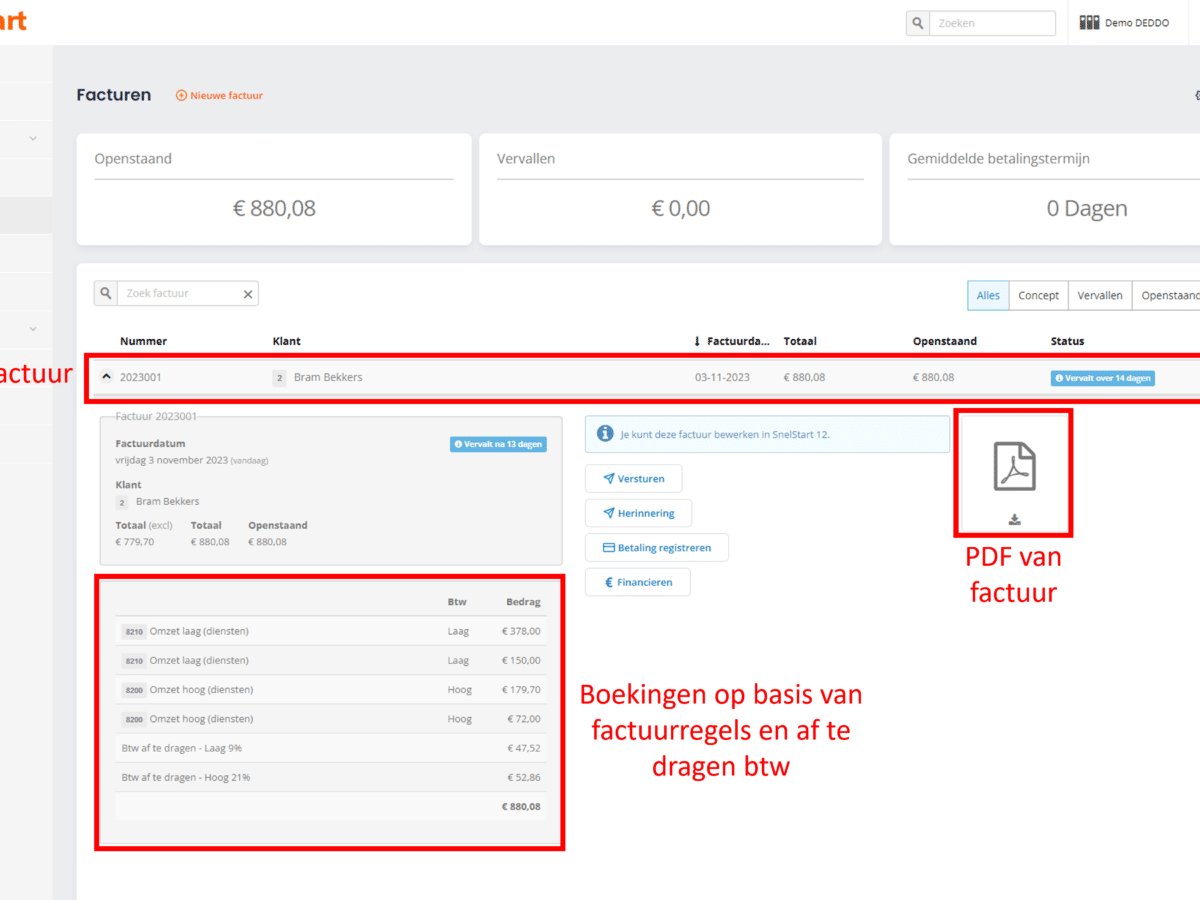Show the Vervallen invoices tab

tap(1099, 295)
